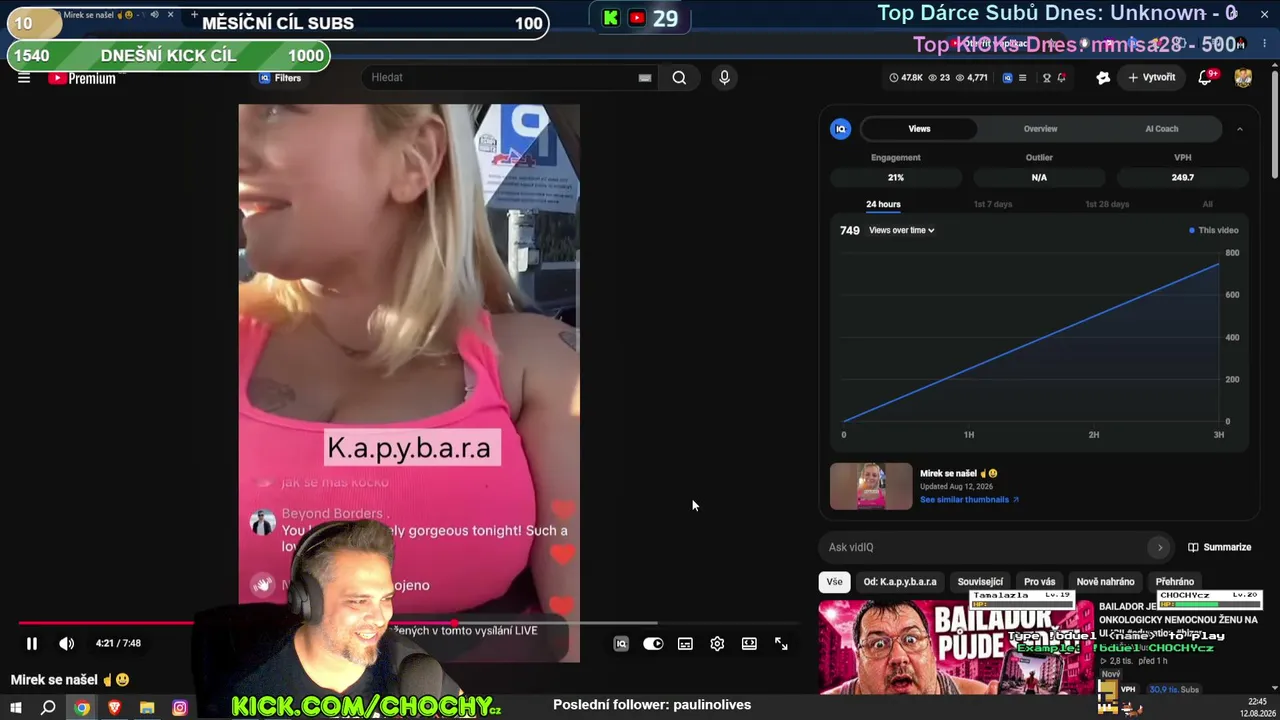
Task: Open vidIQ Filters button
Action: tap(280, 78)
